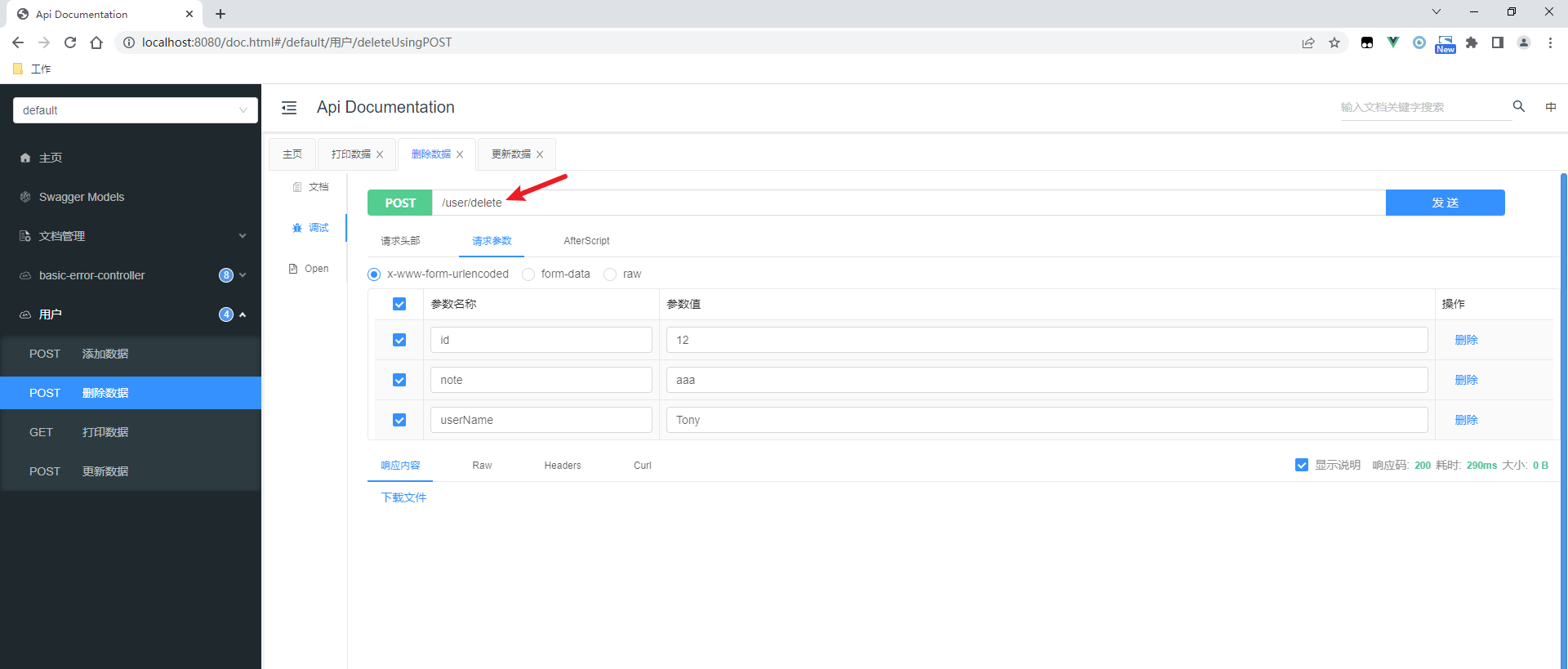1568x669 pixels.
Task: Bookmark this page with the star icon
Action: (x=1334, y=42)
